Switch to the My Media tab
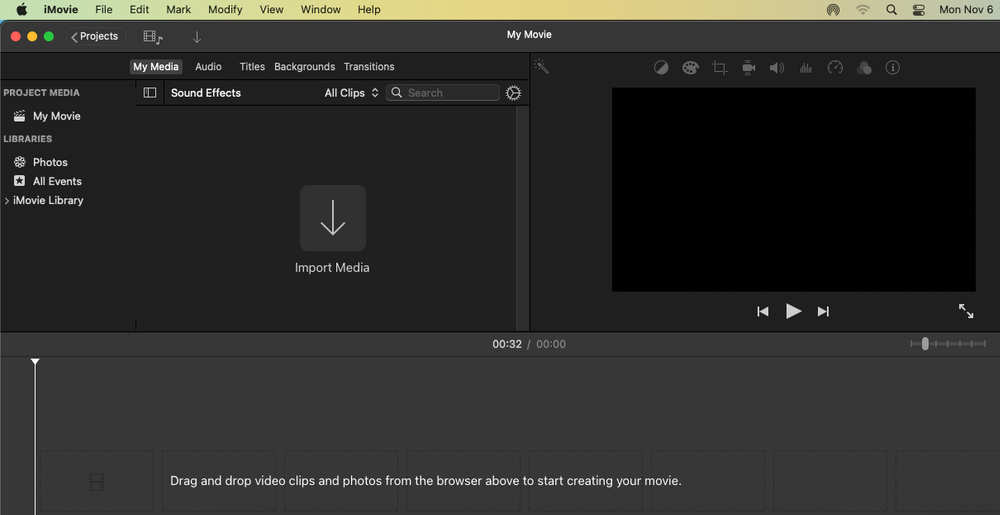1000x515 pixels. click(156, 66)
